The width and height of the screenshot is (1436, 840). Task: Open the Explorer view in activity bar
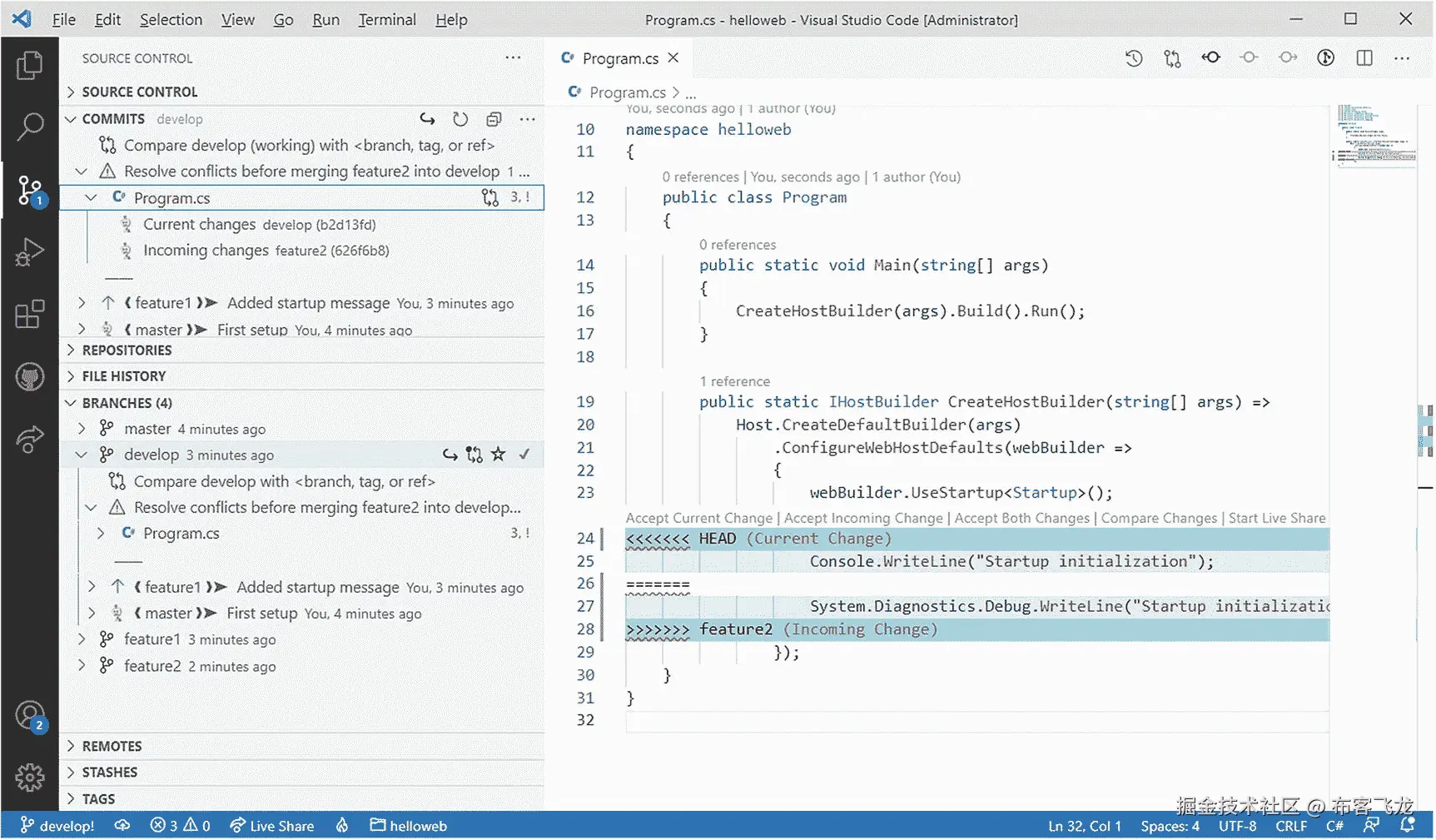pos(30,65)
